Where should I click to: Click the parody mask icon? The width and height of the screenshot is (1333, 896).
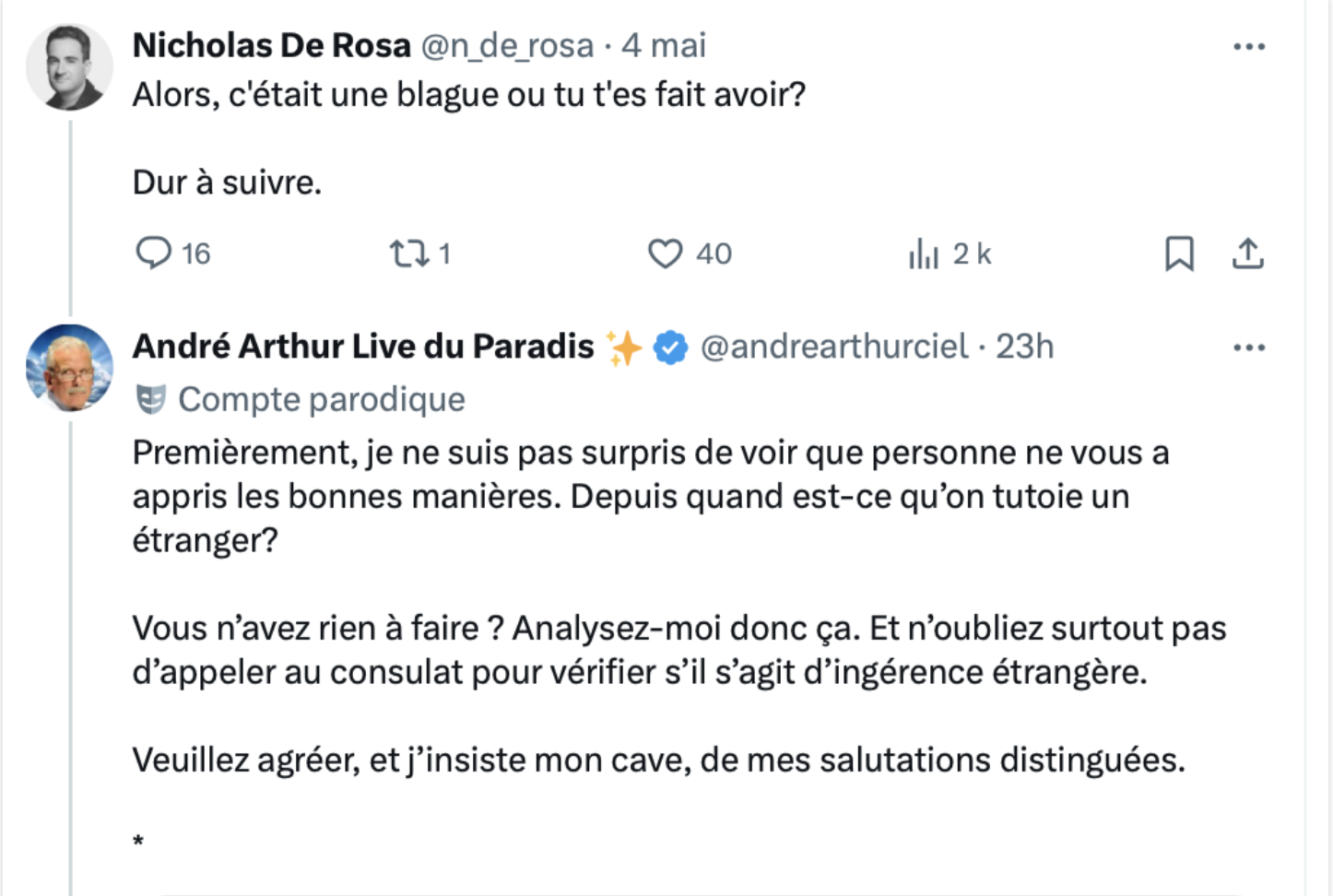coord(150,399)
